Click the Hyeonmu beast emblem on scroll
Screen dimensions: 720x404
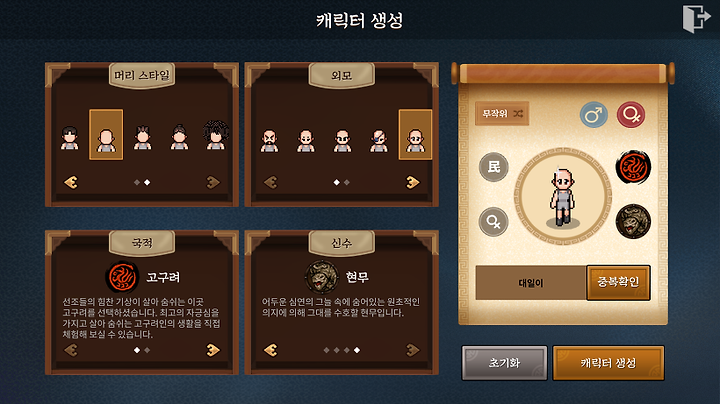[633, 222]
